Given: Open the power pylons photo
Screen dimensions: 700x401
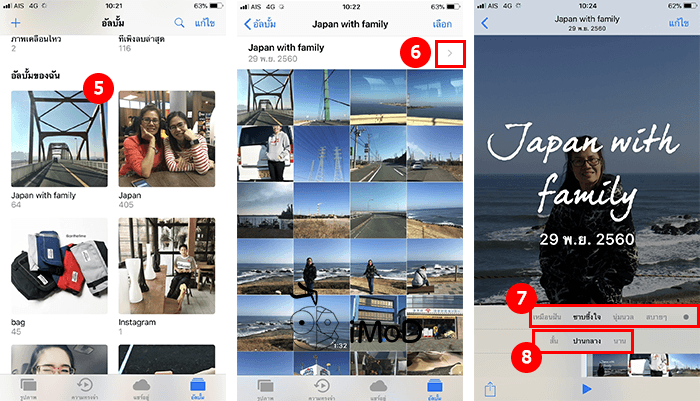Looking at the screenshot, I should point(321,153).
